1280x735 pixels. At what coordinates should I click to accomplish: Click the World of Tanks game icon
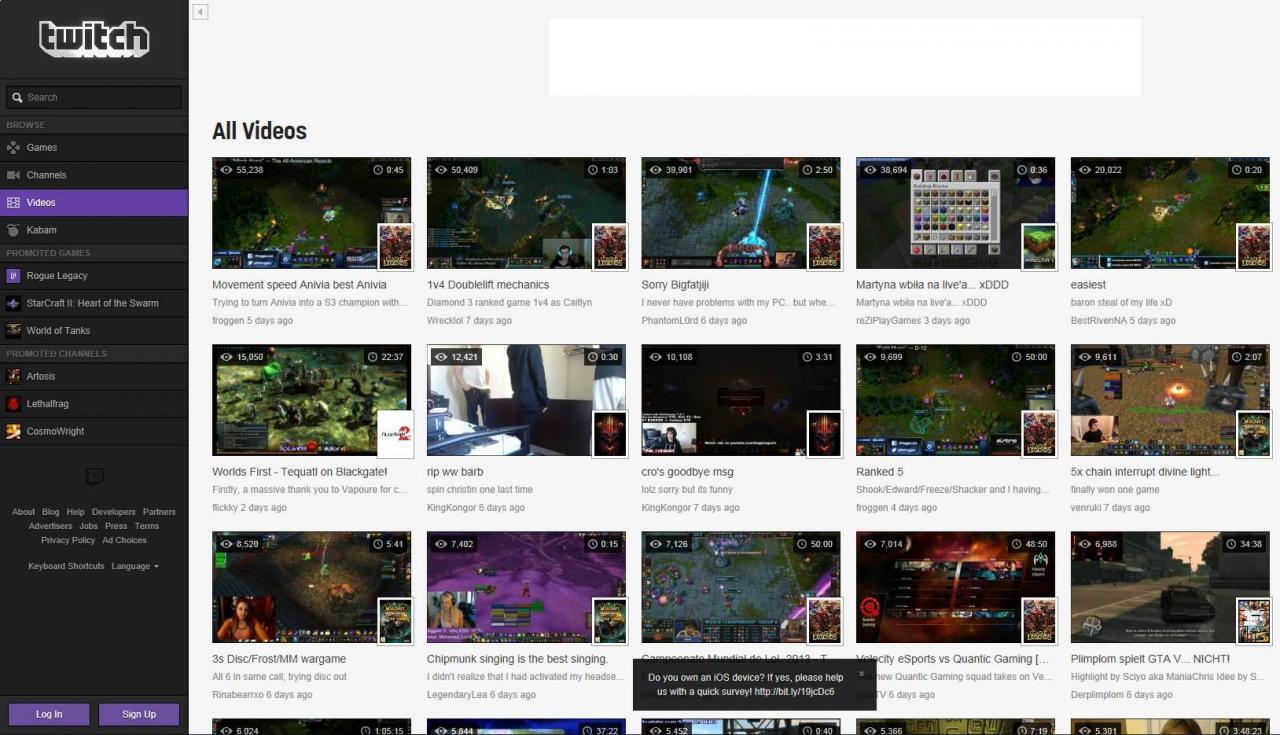13,331
